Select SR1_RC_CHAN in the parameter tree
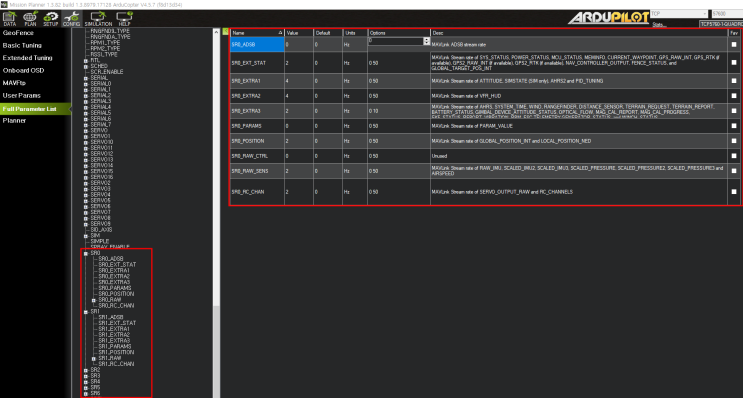 point(116,364)
